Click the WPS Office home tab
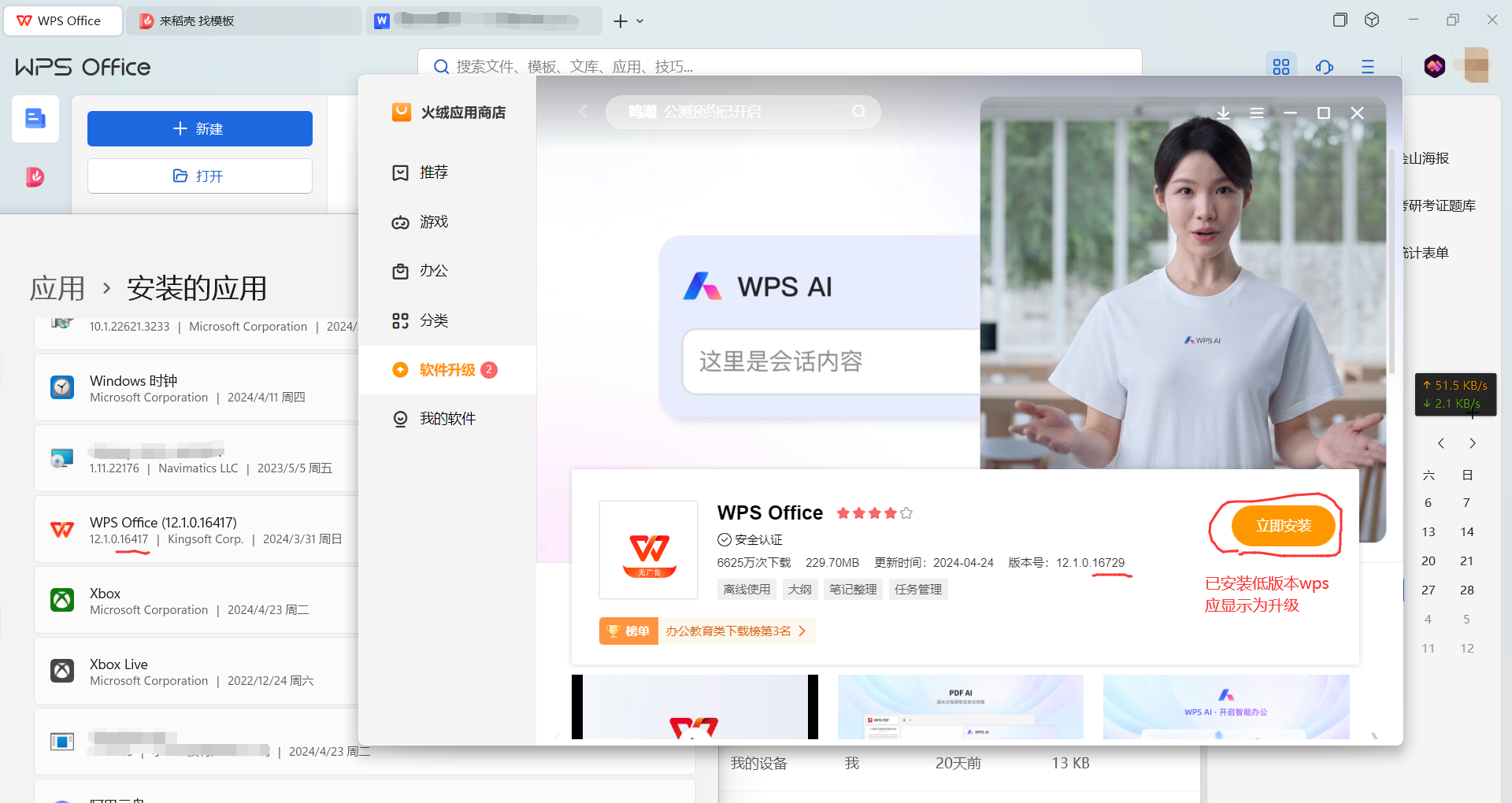The height and width of the screenshot is (803, 1512). [63, 20]
